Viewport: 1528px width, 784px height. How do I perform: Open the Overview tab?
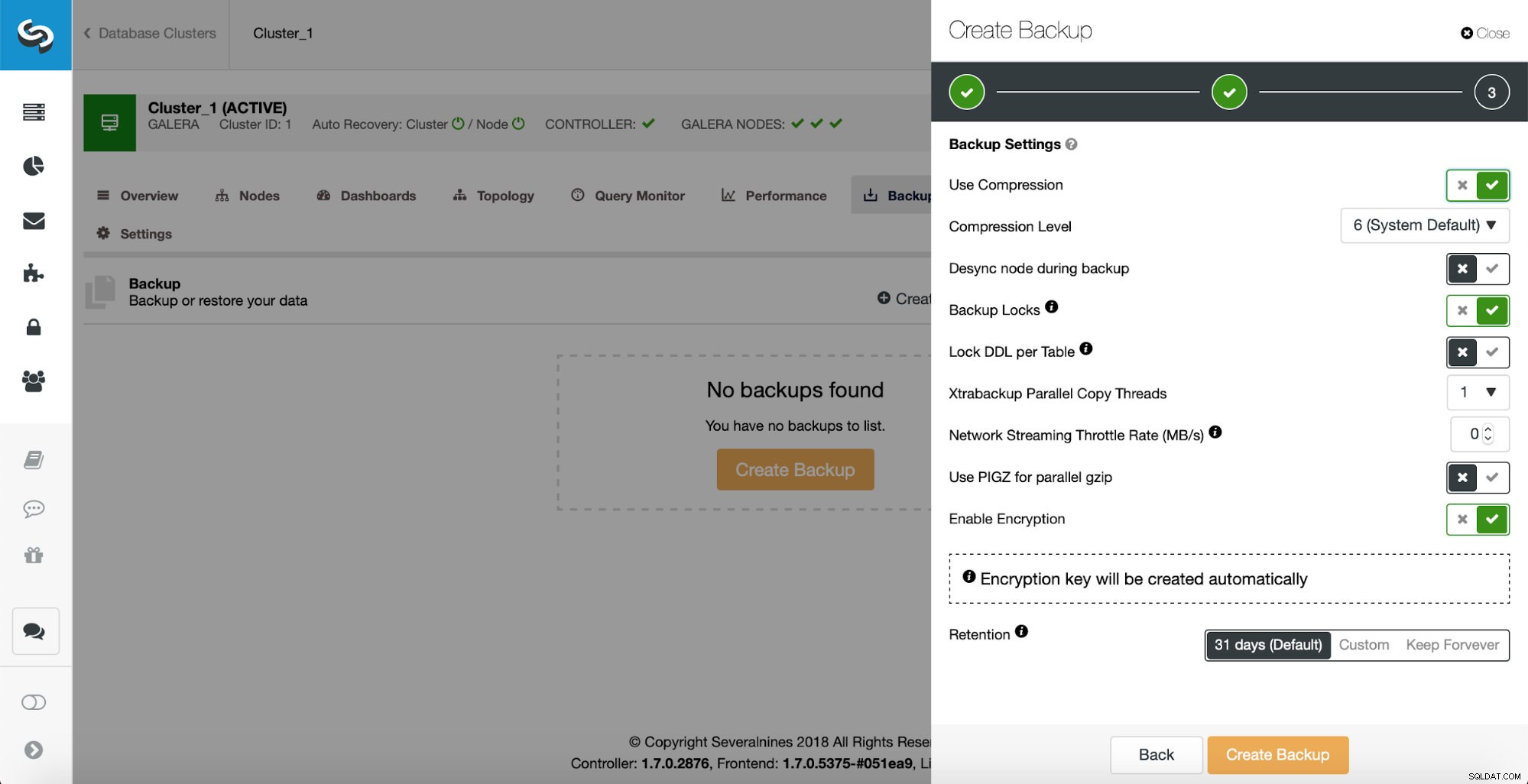pos(138,196)
